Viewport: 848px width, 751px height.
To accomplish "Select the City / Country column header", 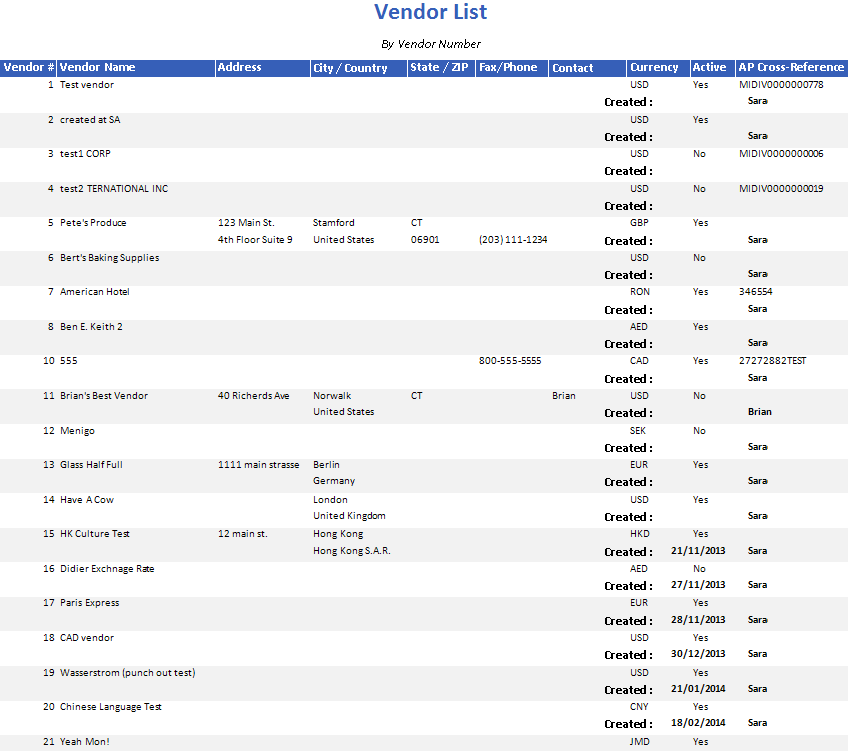I will (350, 68).
